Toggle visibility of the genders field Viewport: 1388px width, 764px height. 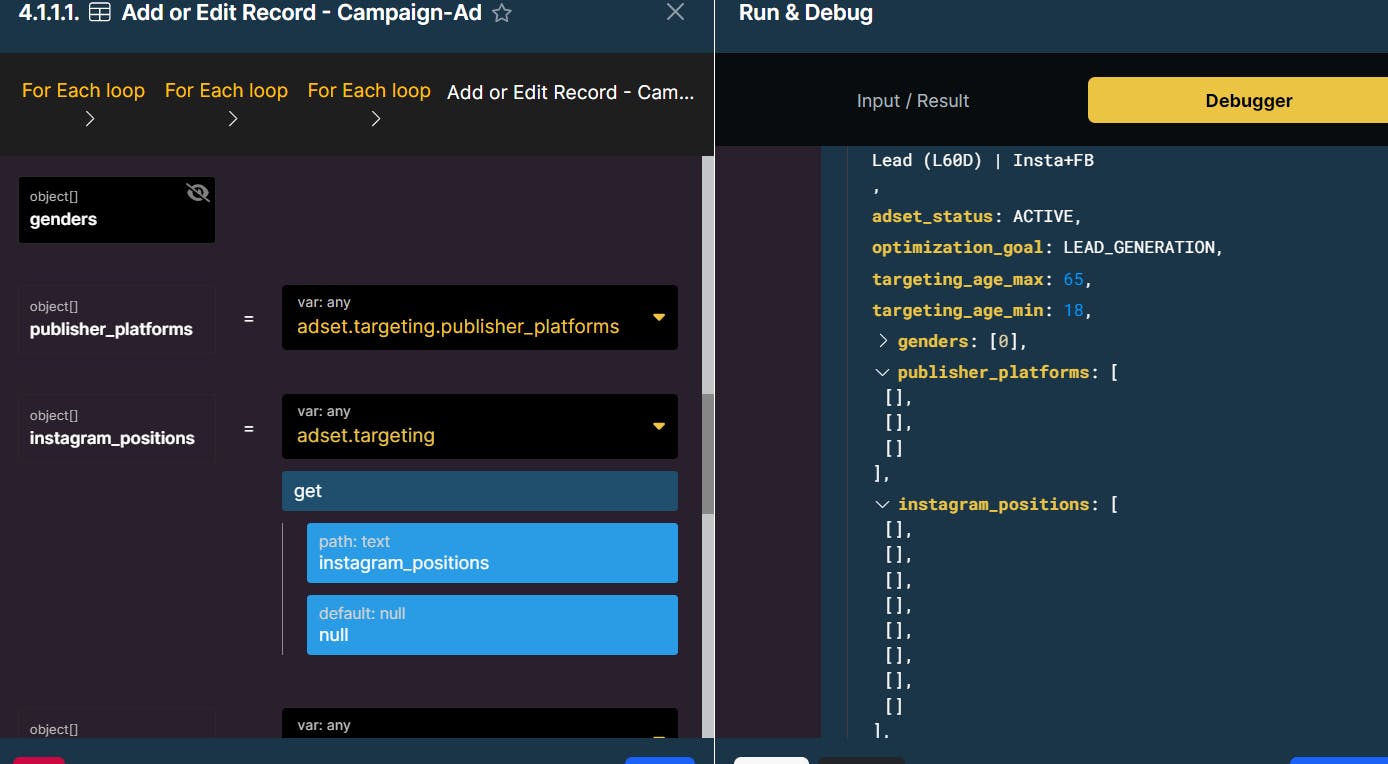click(198, 193)
